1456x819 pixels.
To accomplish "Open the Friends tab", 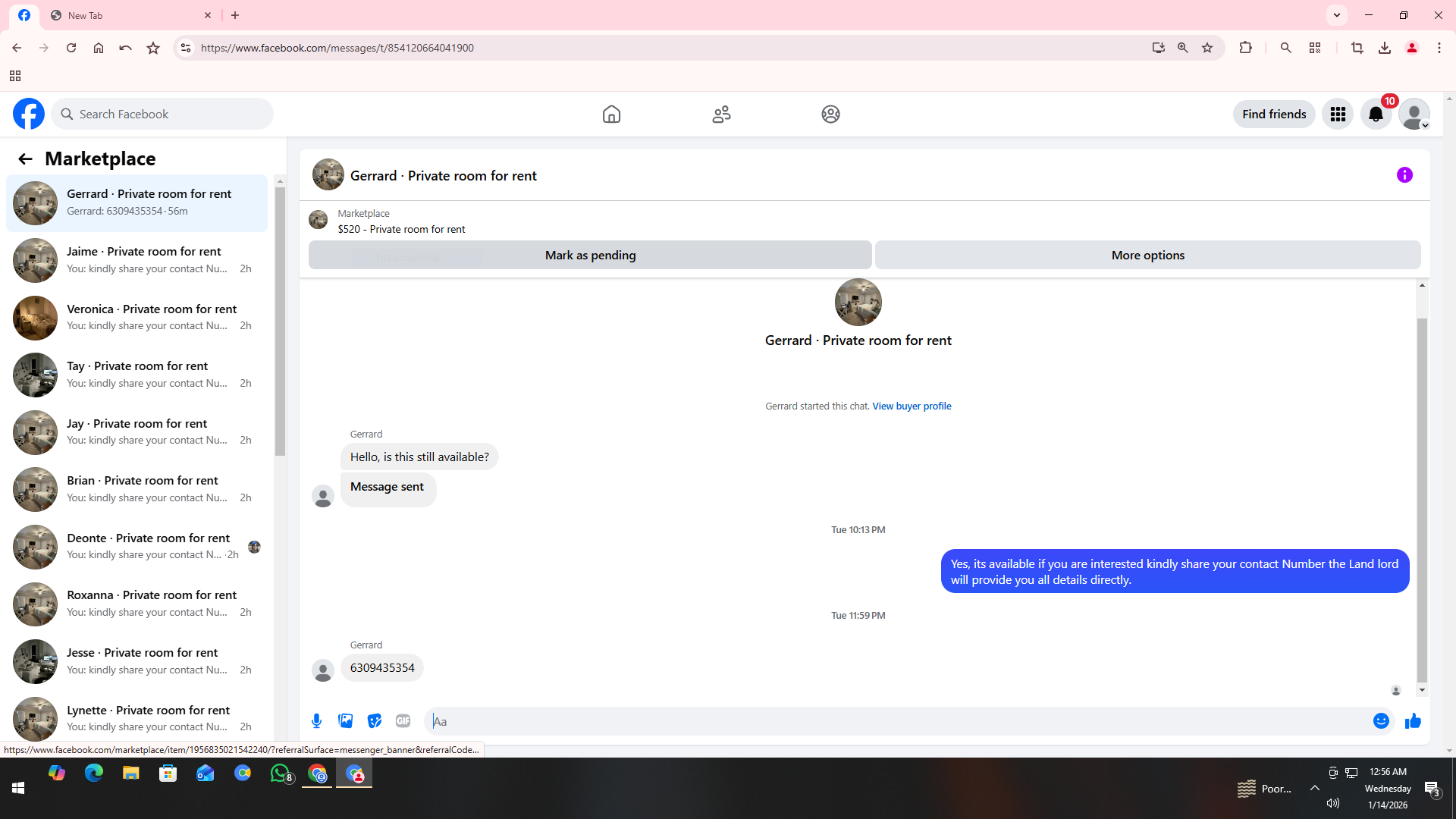I will [x=721, y=115].
